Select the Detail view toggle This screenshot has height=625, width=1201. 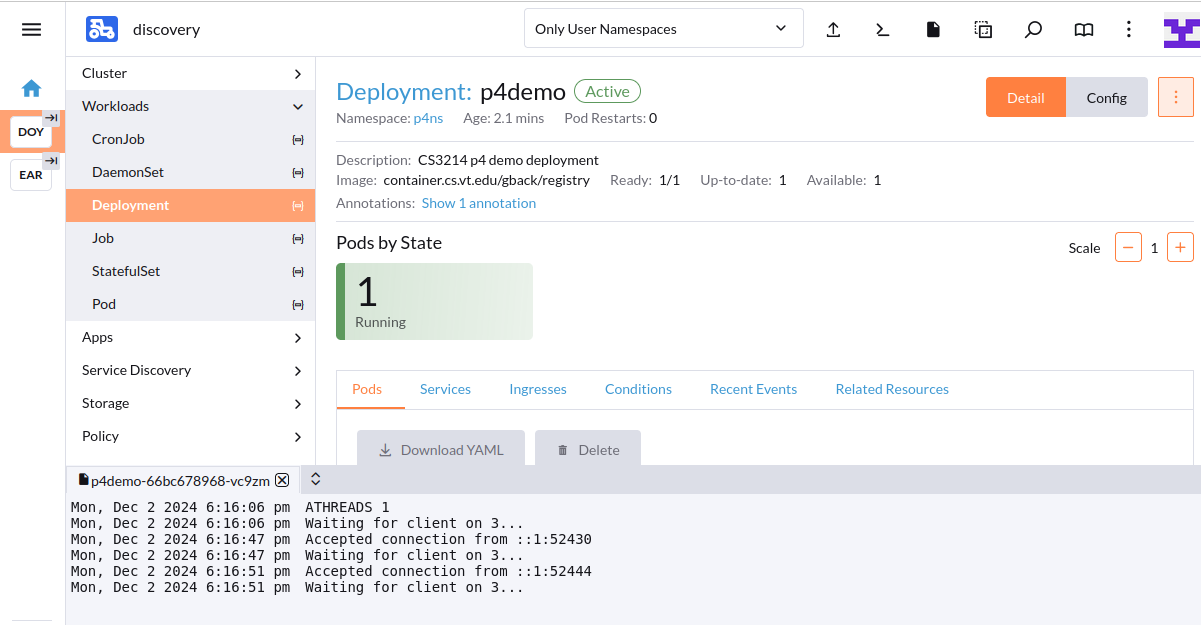pyautogui.click(x=1025, y=97)
